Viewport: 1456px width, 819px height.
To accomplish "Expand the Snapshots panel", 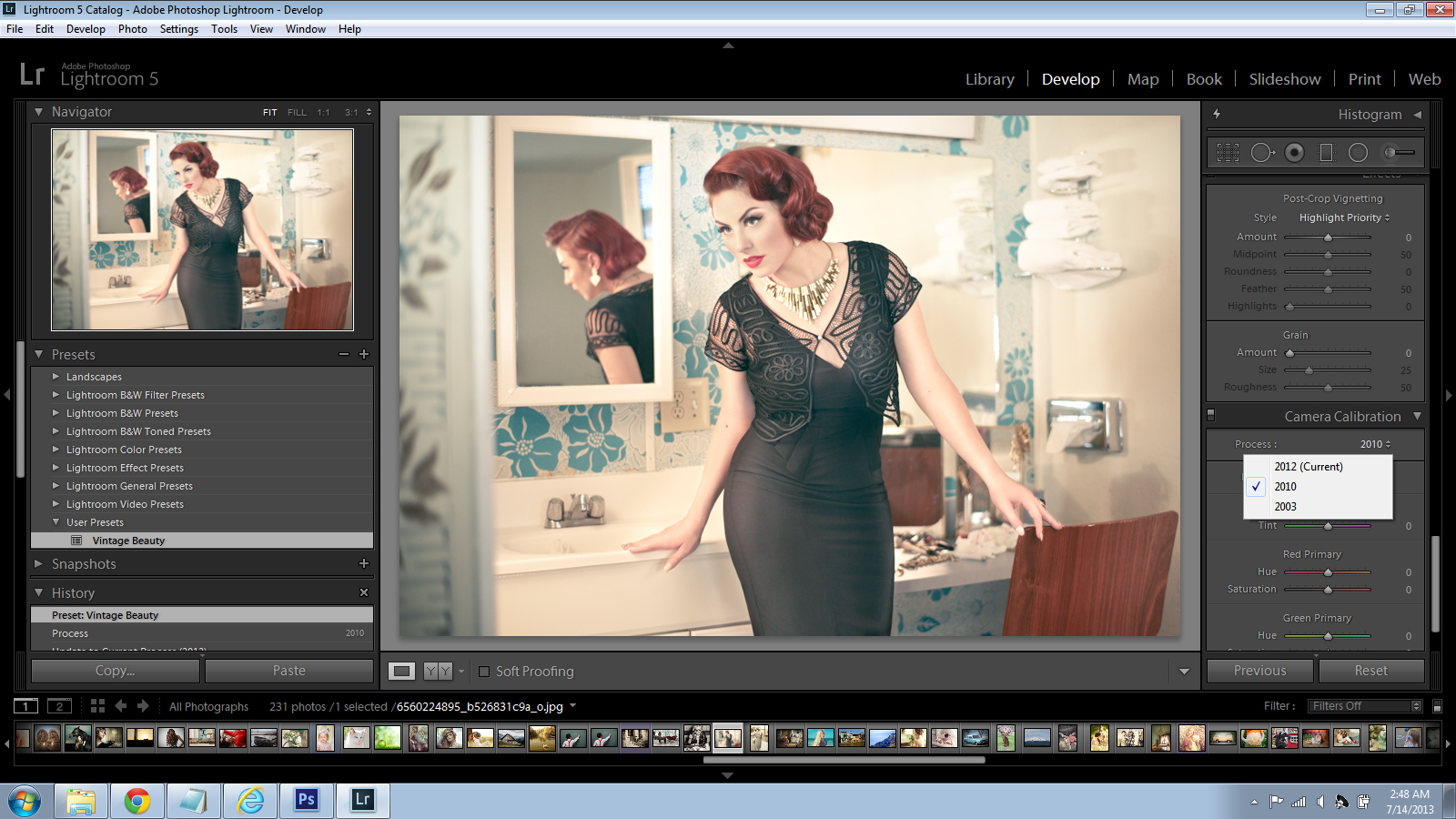I will (x=39, y=564).
